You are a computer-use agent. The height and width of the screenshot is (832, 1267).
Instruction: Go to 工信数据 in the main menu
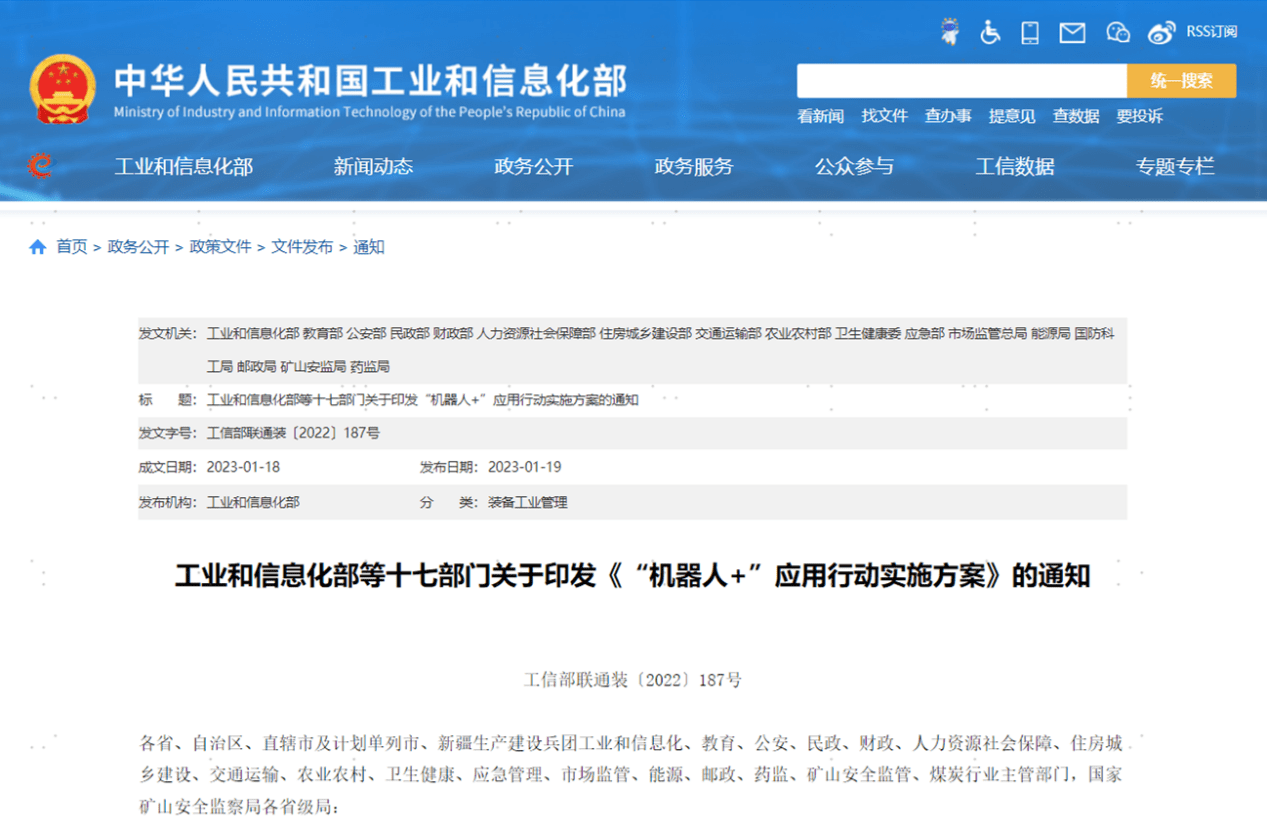[x=1014, y=167]
